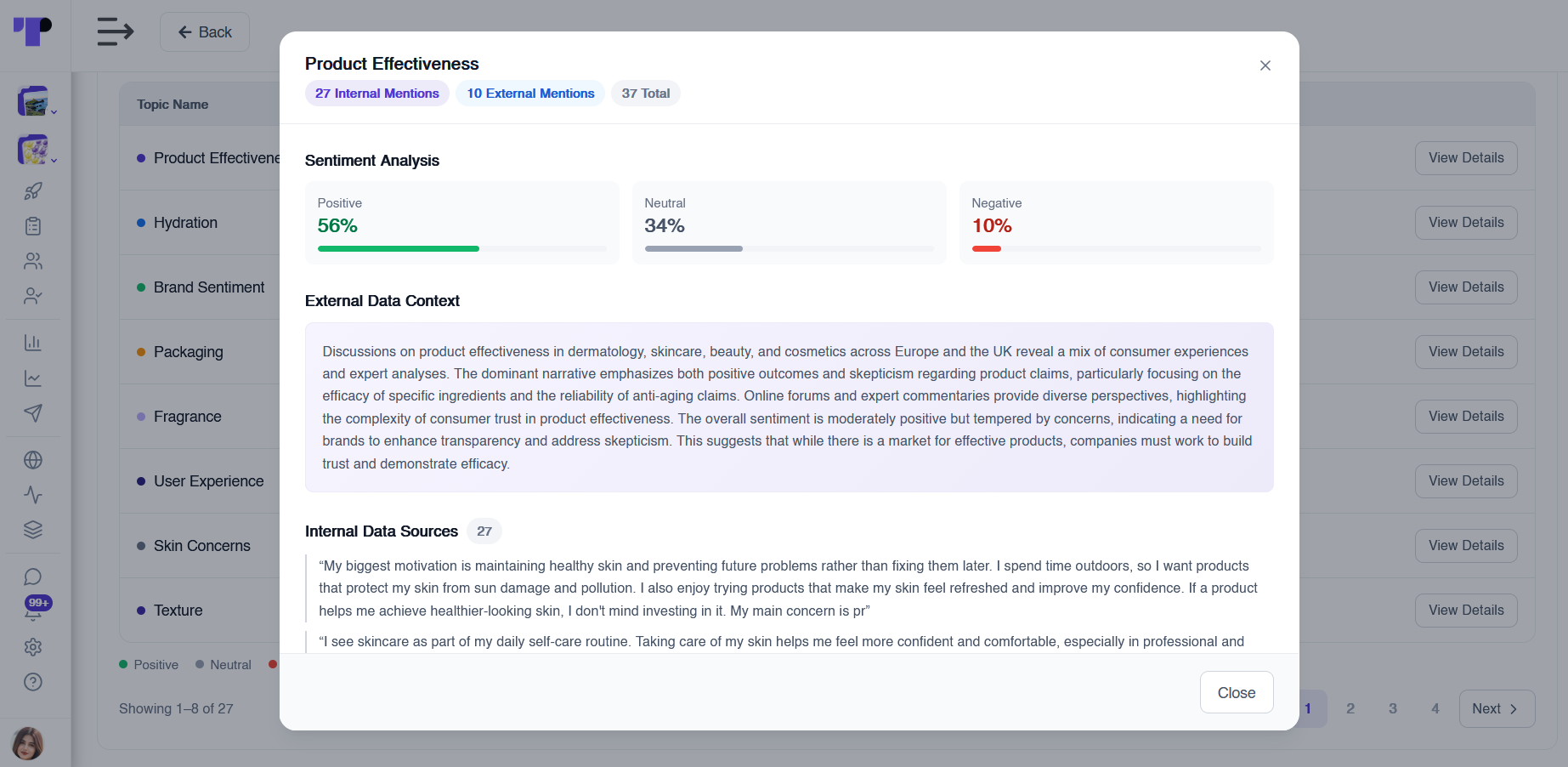Viewport: 1568px width, 767px height.
Task: Open the user profile avatar
Action: click(28, 743)
